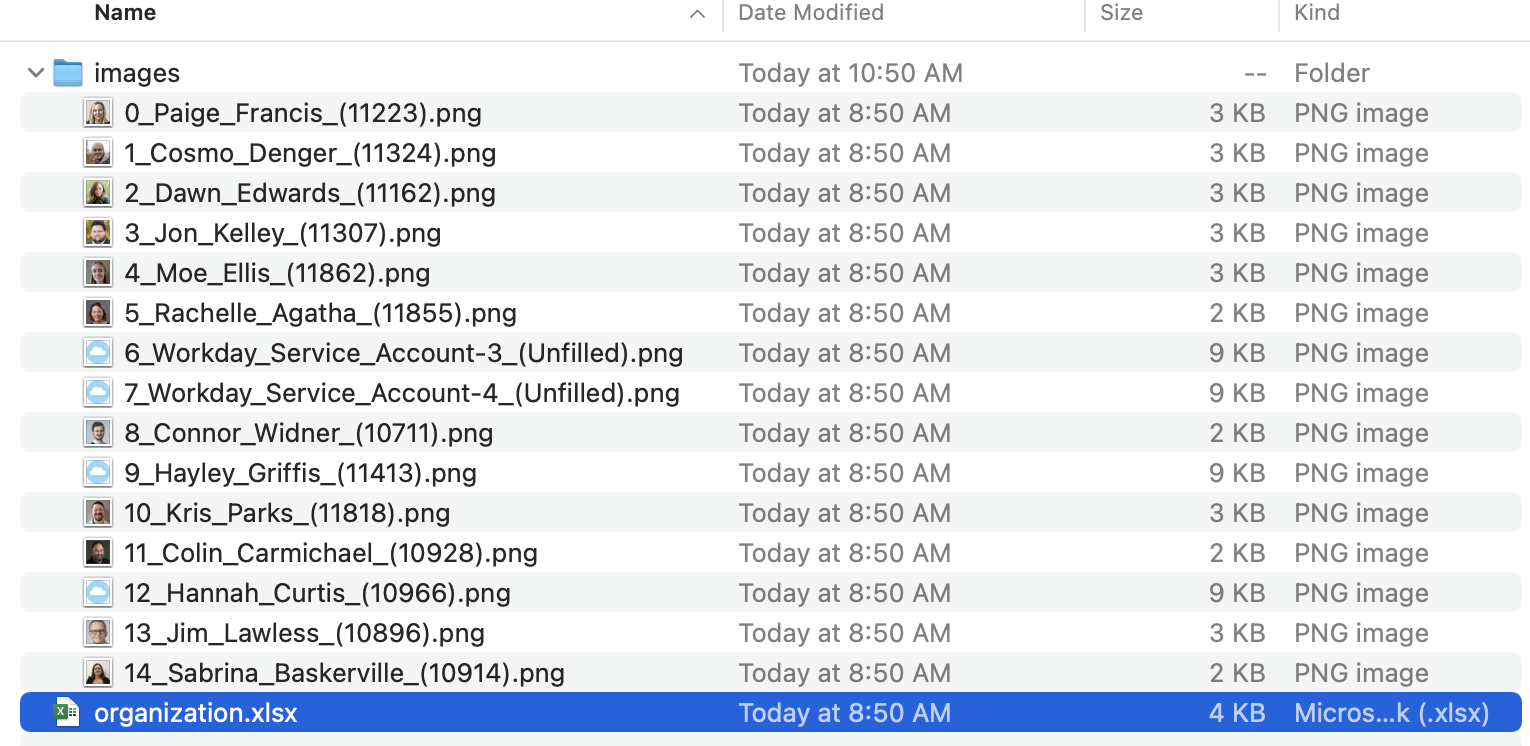1530x746 pixels.
Task: Sort files by Date Modified column
Action: click(x=810, y=13)
